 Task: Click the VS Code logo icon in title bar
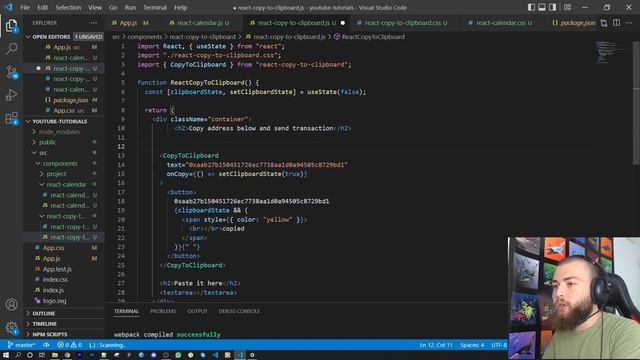pos(9,7)
